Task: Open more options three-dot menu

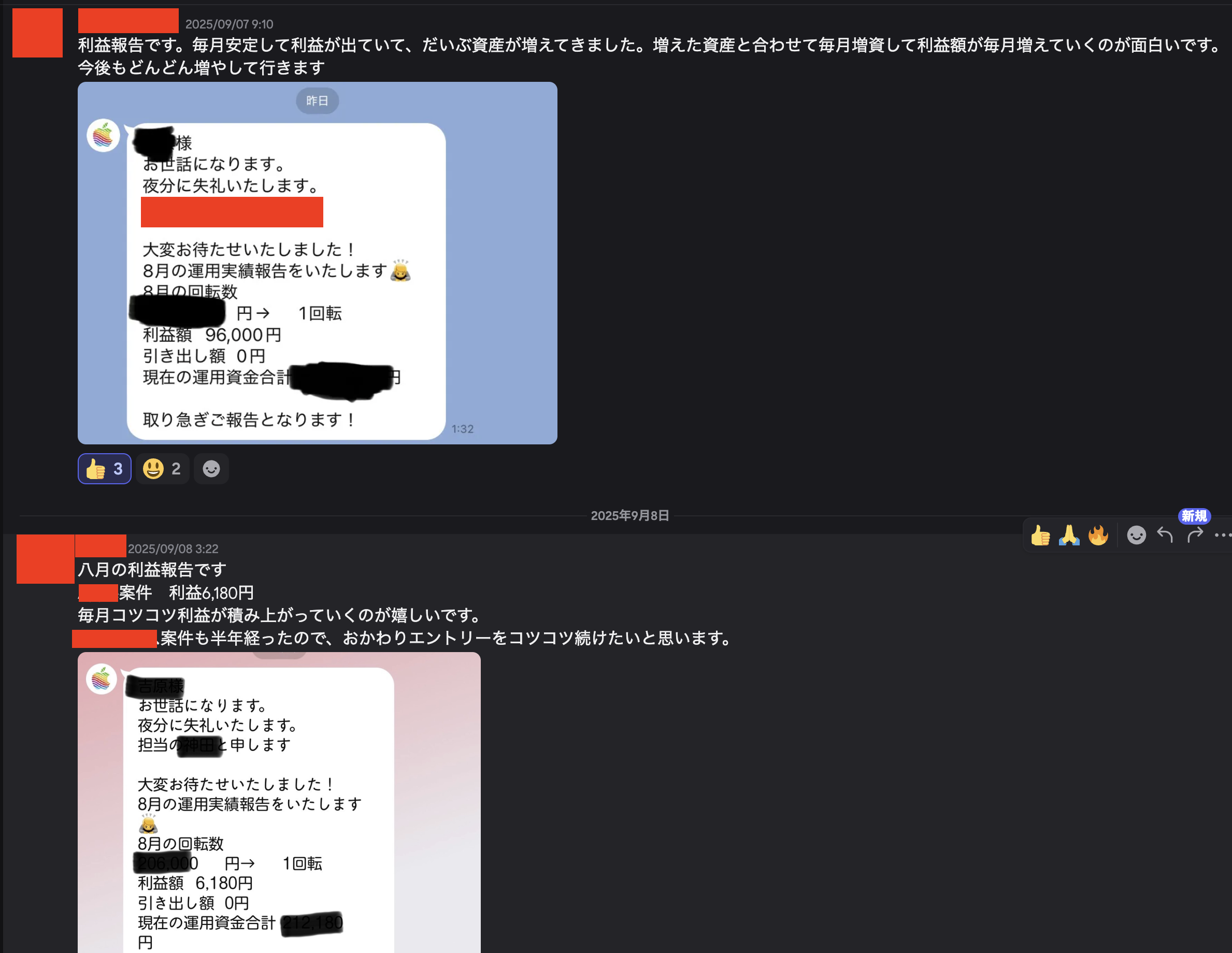Action: [x=1222, y=535]
